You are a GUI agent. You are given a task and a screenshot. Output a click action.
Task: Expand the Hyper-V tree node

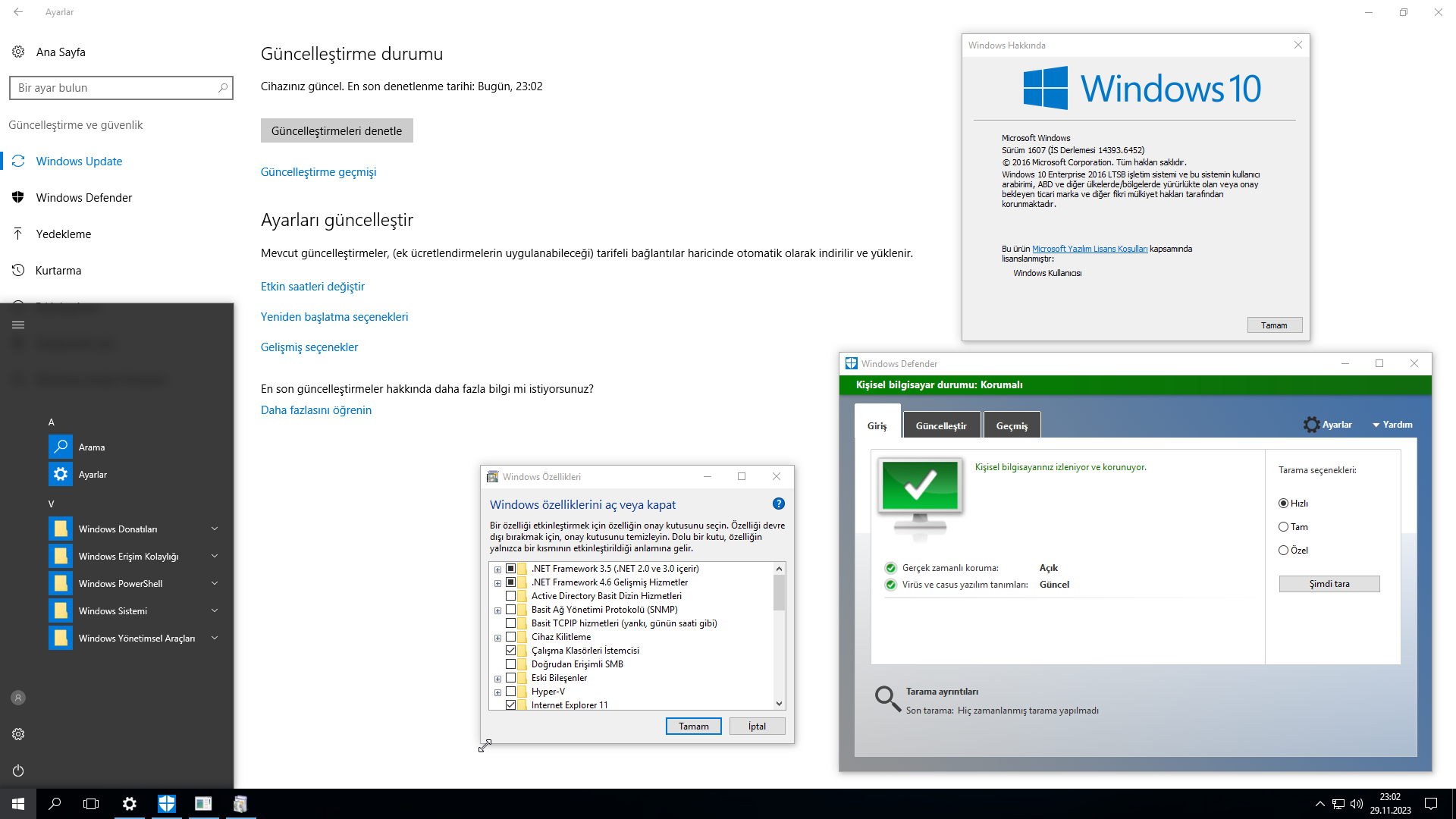[x=497, y=692]
